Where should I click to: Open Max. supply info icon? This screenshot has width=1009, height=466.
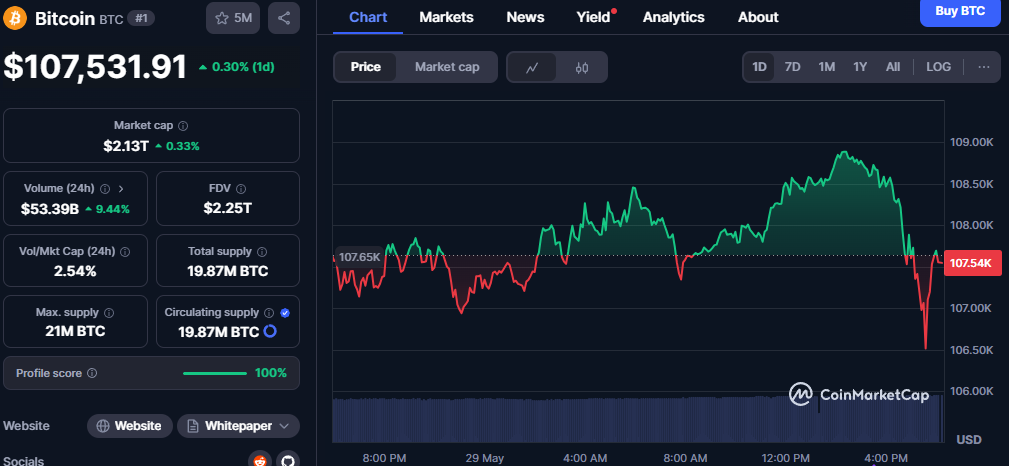tap(109, 313)
